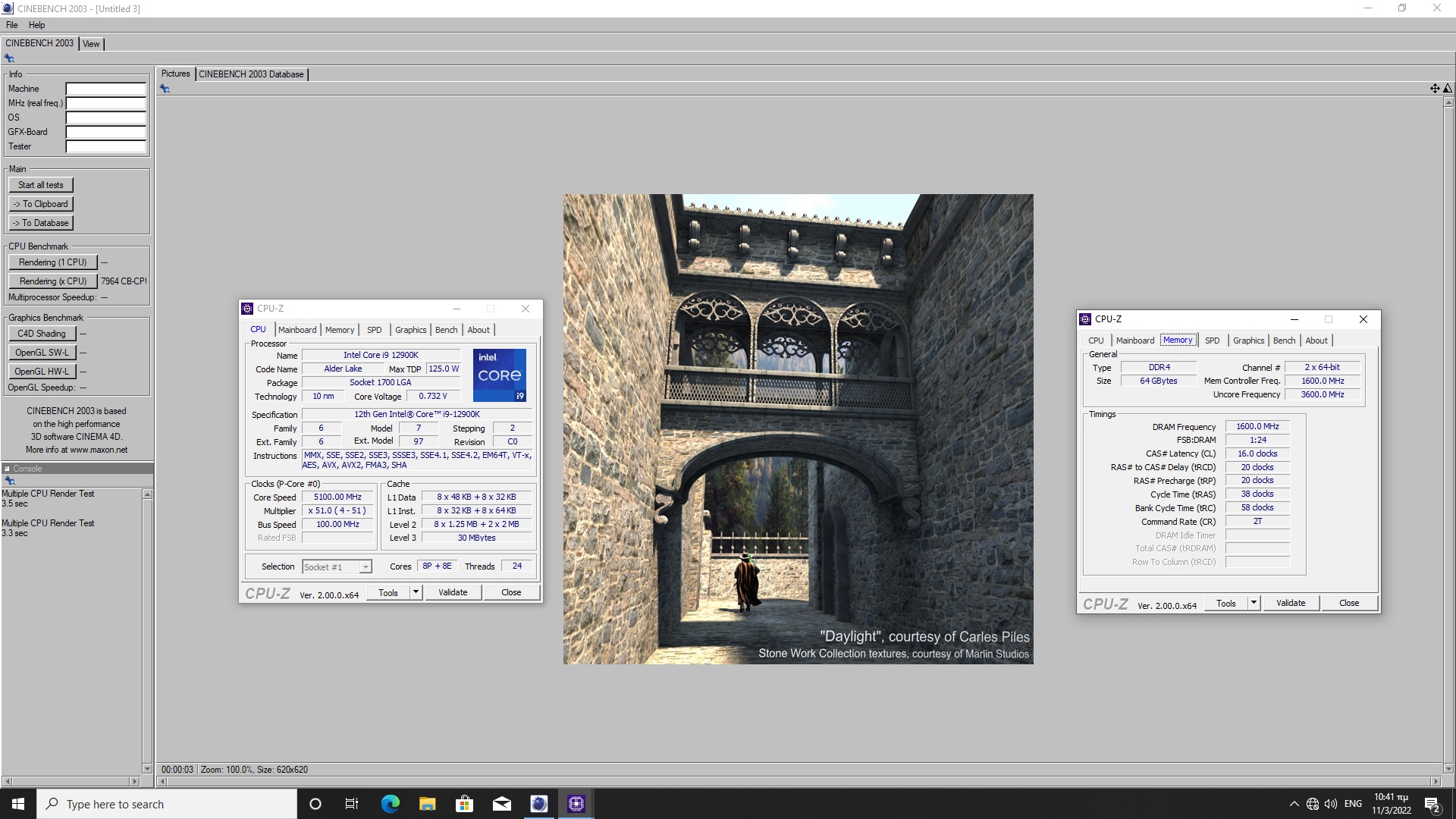
Task: Click the MHz (real freq.) input field
Action: coord(105,103)
